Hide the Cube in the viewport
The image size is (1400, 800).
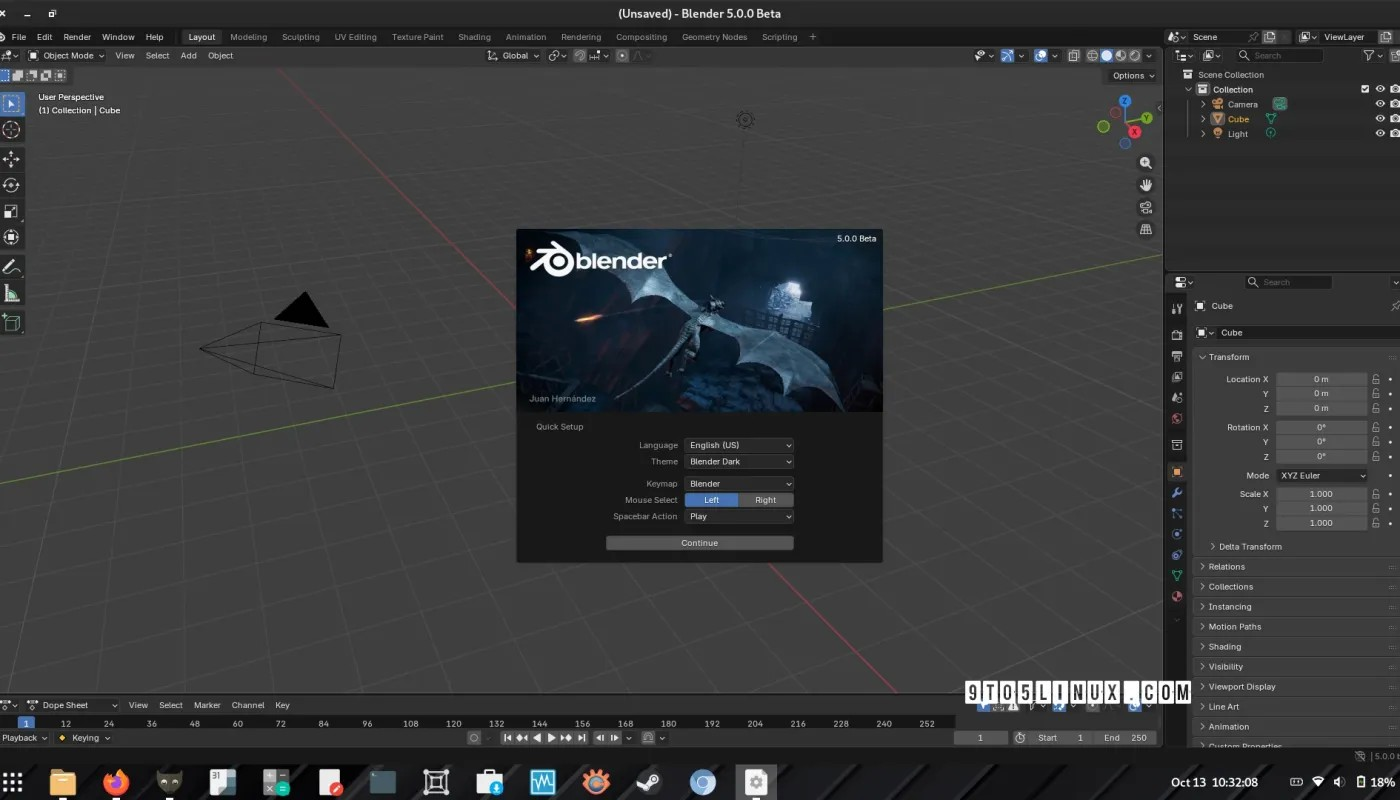[1380, 118]
